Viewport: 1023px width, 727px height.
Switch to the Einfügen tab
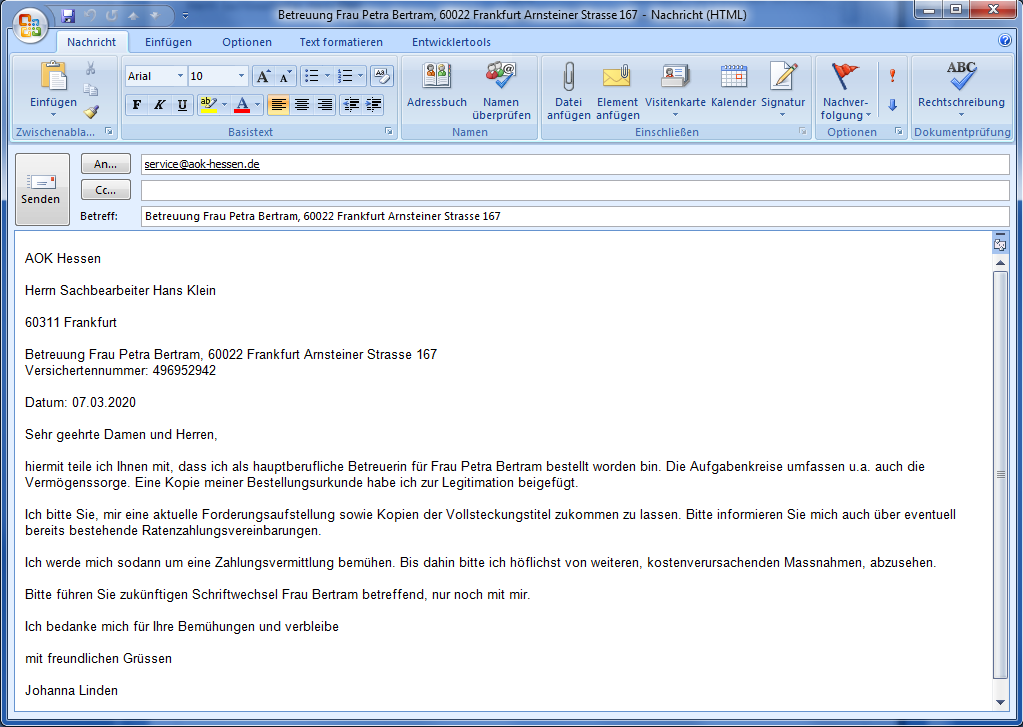pos(168,42)
